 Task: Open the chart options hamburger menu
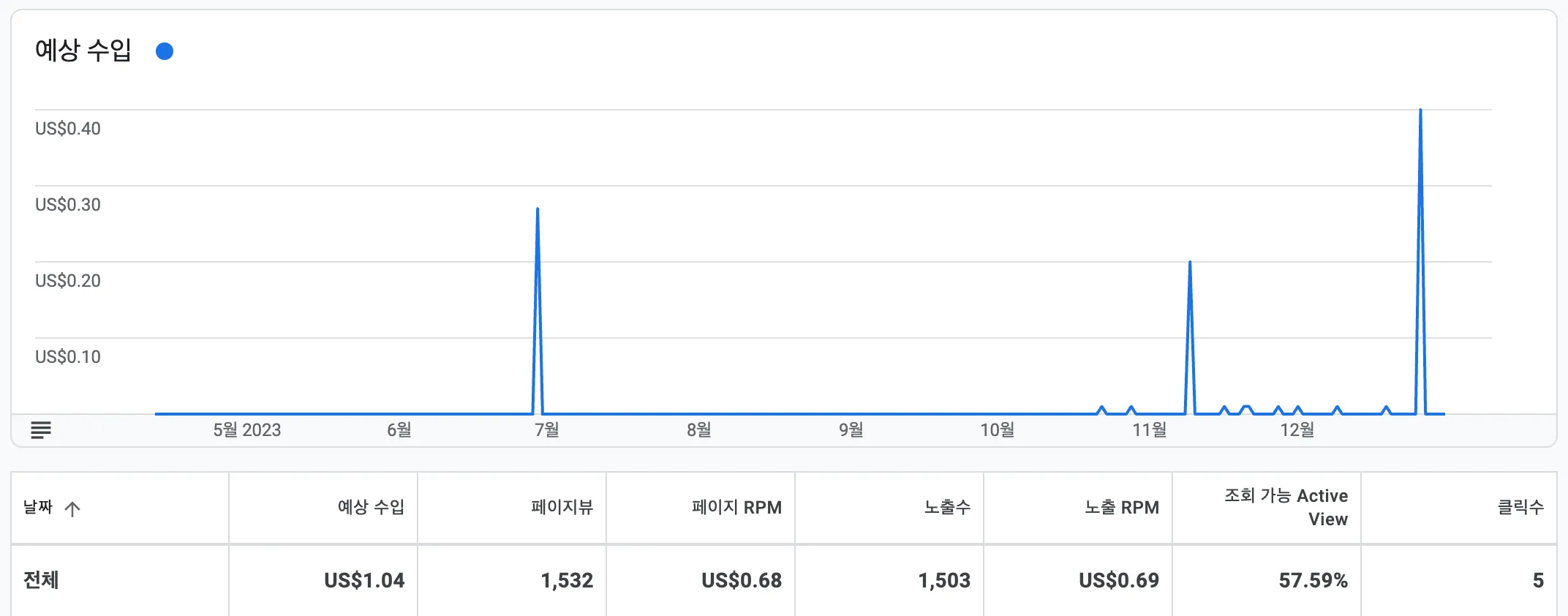click(40, 429)
